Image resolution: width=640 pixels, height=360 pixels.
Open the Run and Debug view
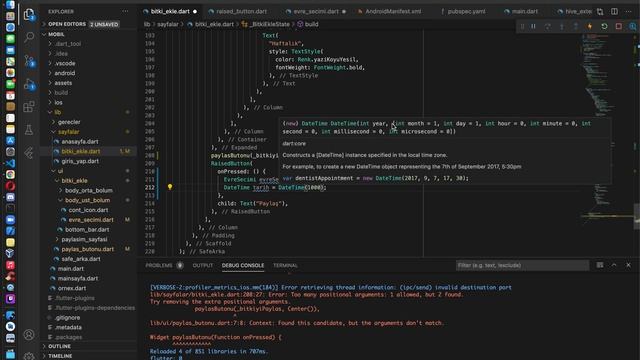tap(29, 84)
